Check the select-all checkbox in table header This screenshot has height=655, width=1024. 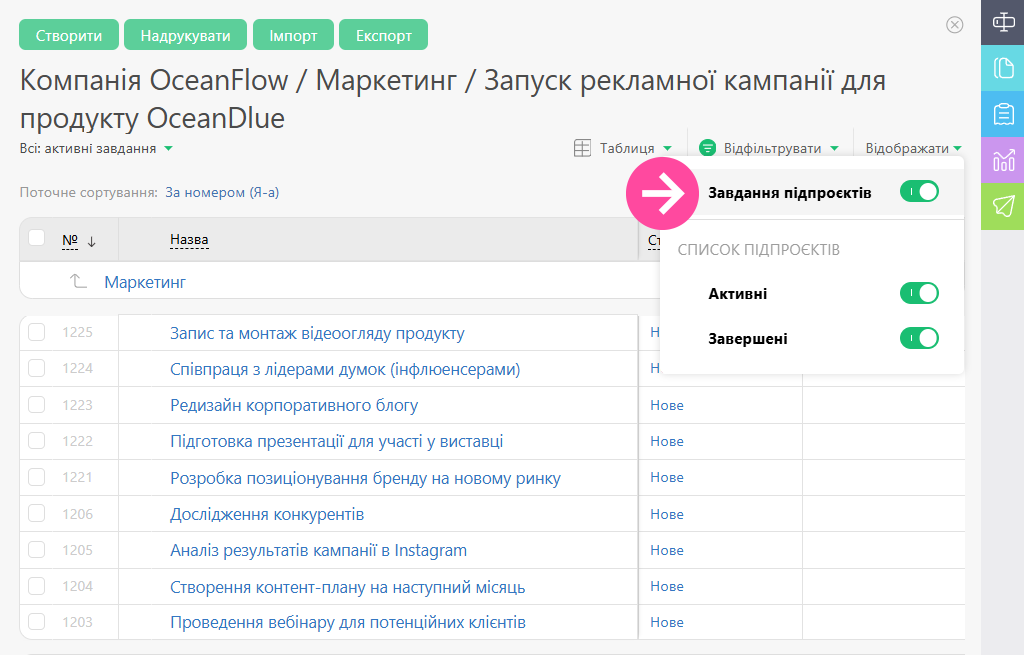(x=37, y=238)
